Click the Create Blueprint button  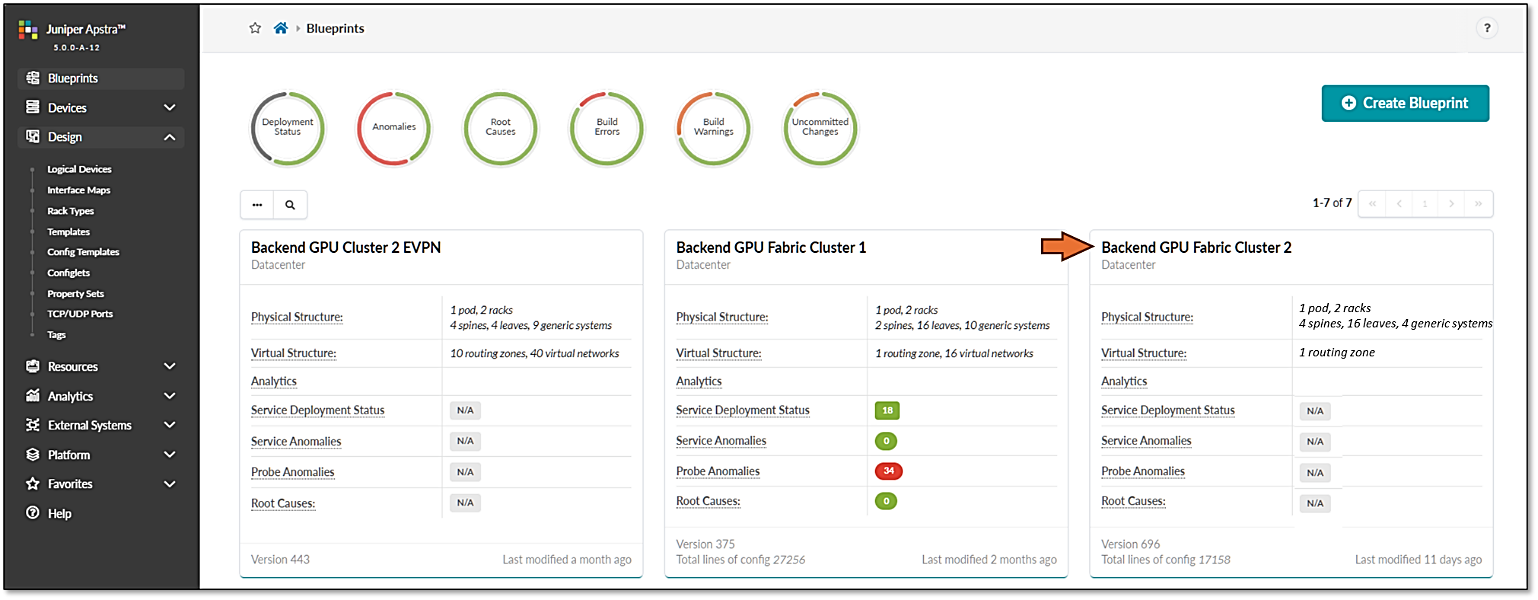pyautogui.click(x=1405, y=103)
